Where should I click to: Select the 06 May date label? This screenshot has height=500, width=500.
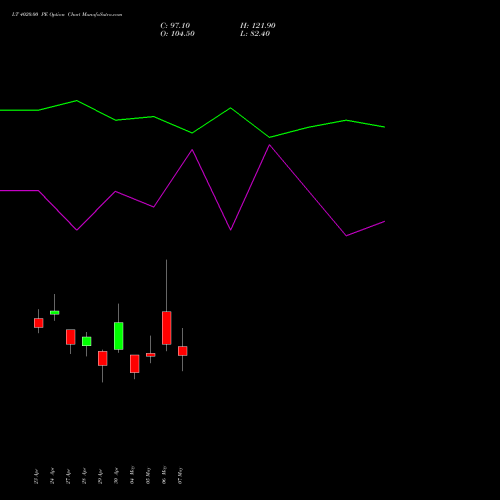(x=164, y=475)
